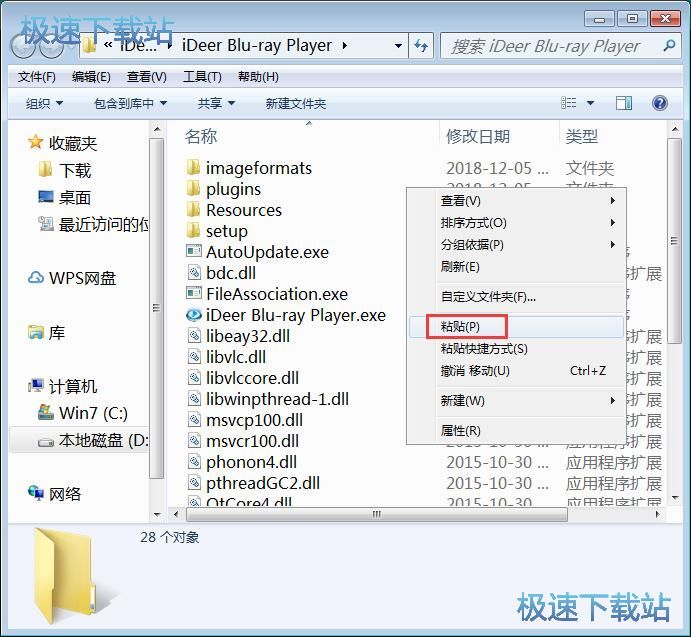This screenshot has height=637, width=691.
Task: Select 撤消 移动(U) in context menu
Action: click(516, 371)
